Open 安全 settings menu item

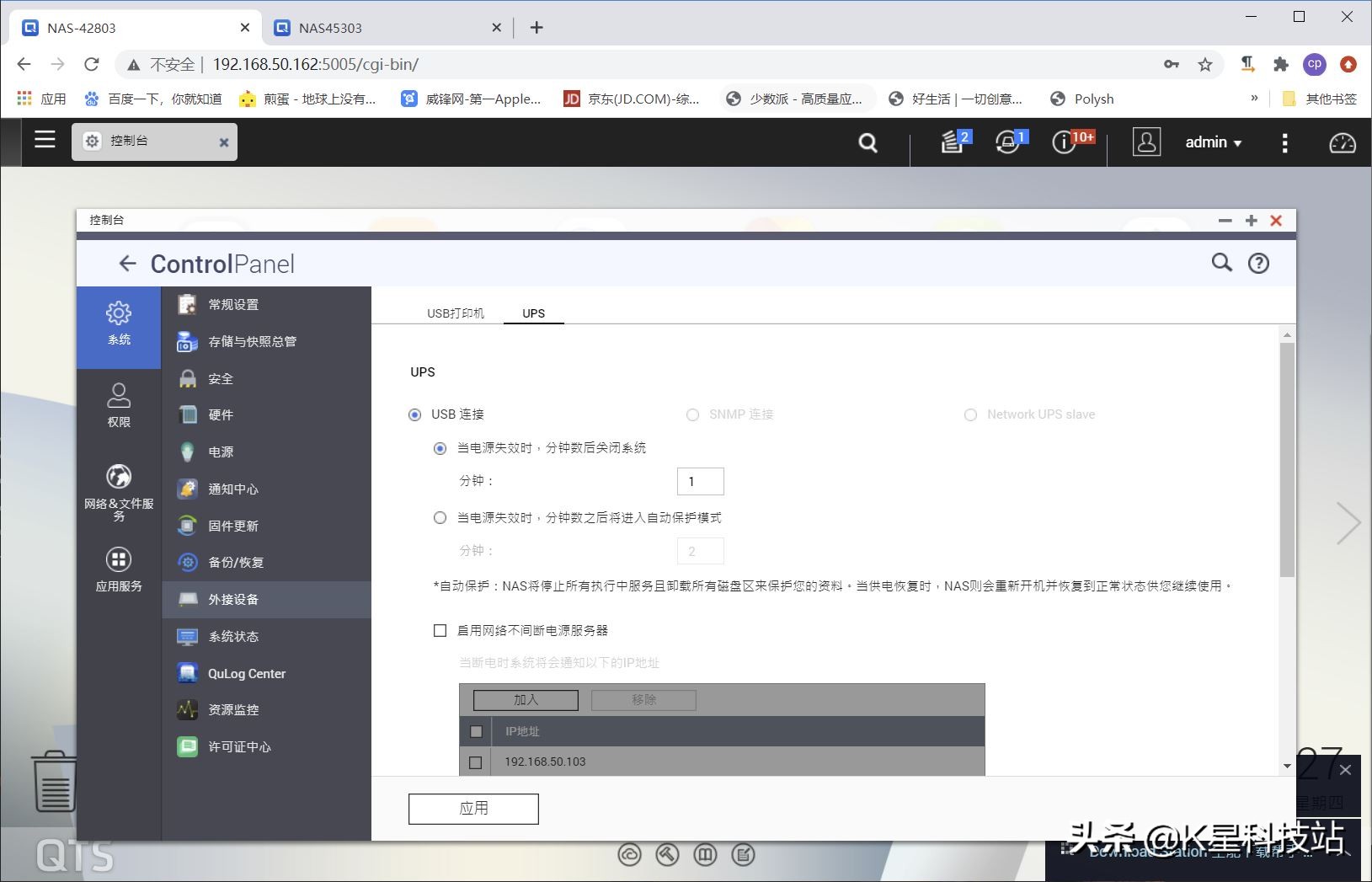[x=266, y=378]
